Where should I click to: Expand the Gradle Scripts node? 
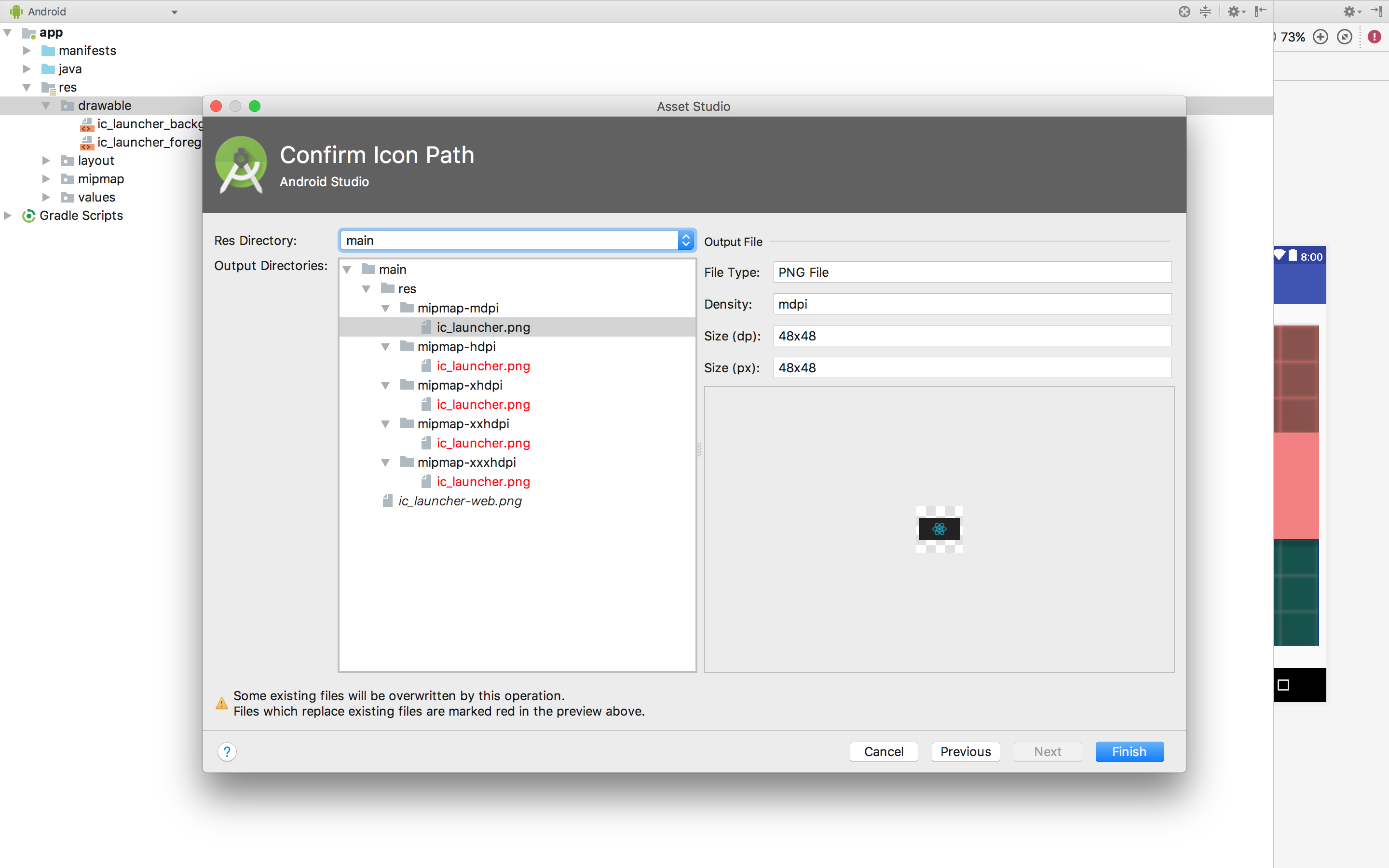pos(7,215)
